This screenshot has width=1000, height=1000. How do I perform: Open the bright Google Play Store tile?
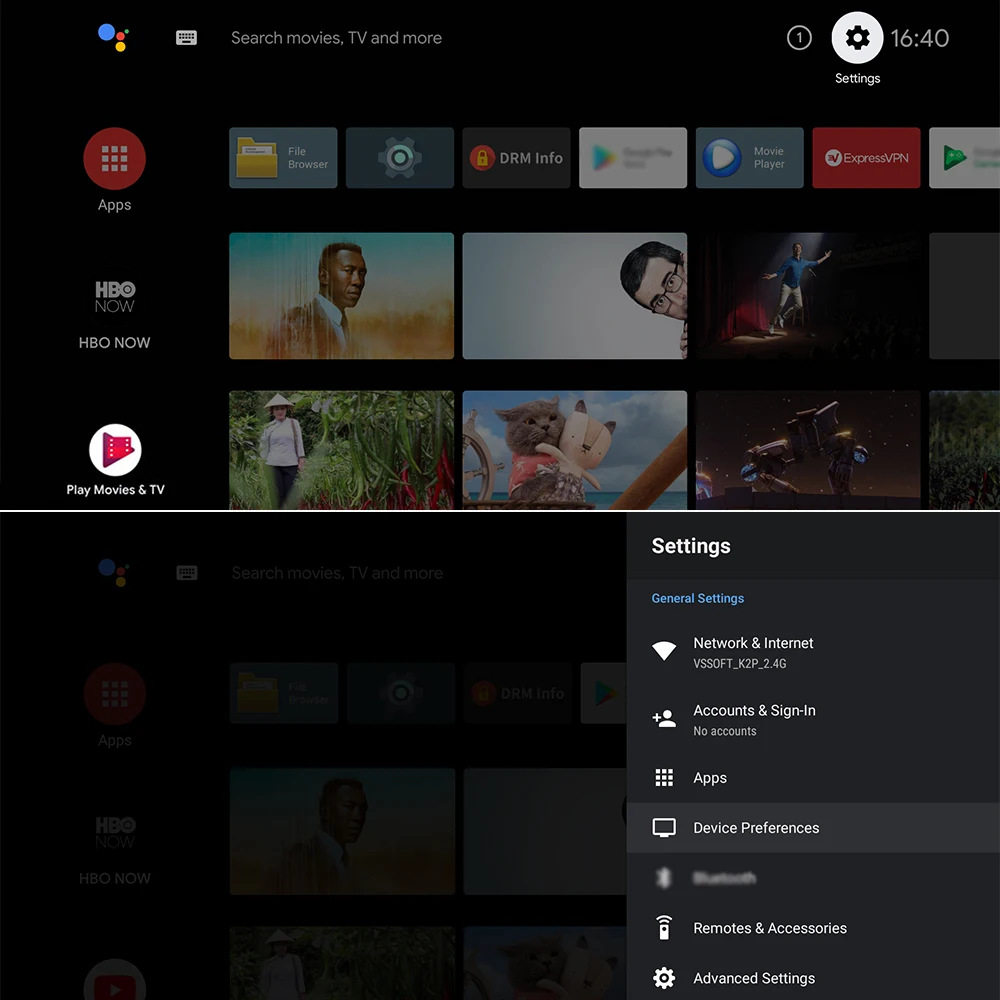[633, 158]
